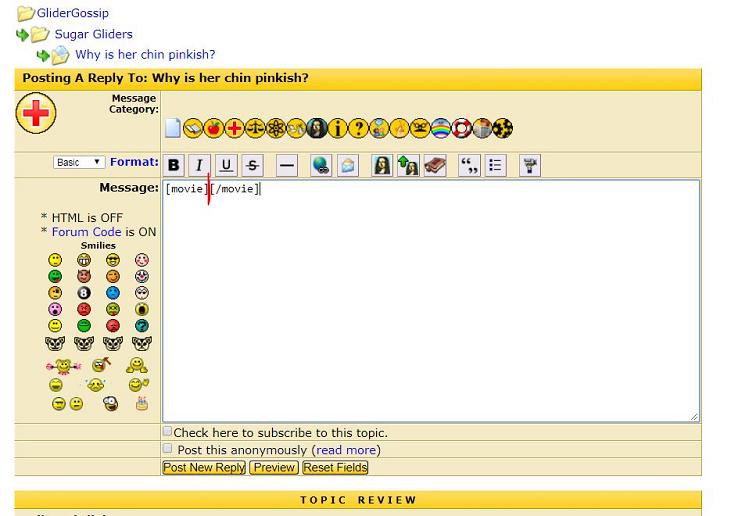This screenshot has width=738, height=516.
Task: Insert the sunglasses cool smiley
Action: pos(113,260)
